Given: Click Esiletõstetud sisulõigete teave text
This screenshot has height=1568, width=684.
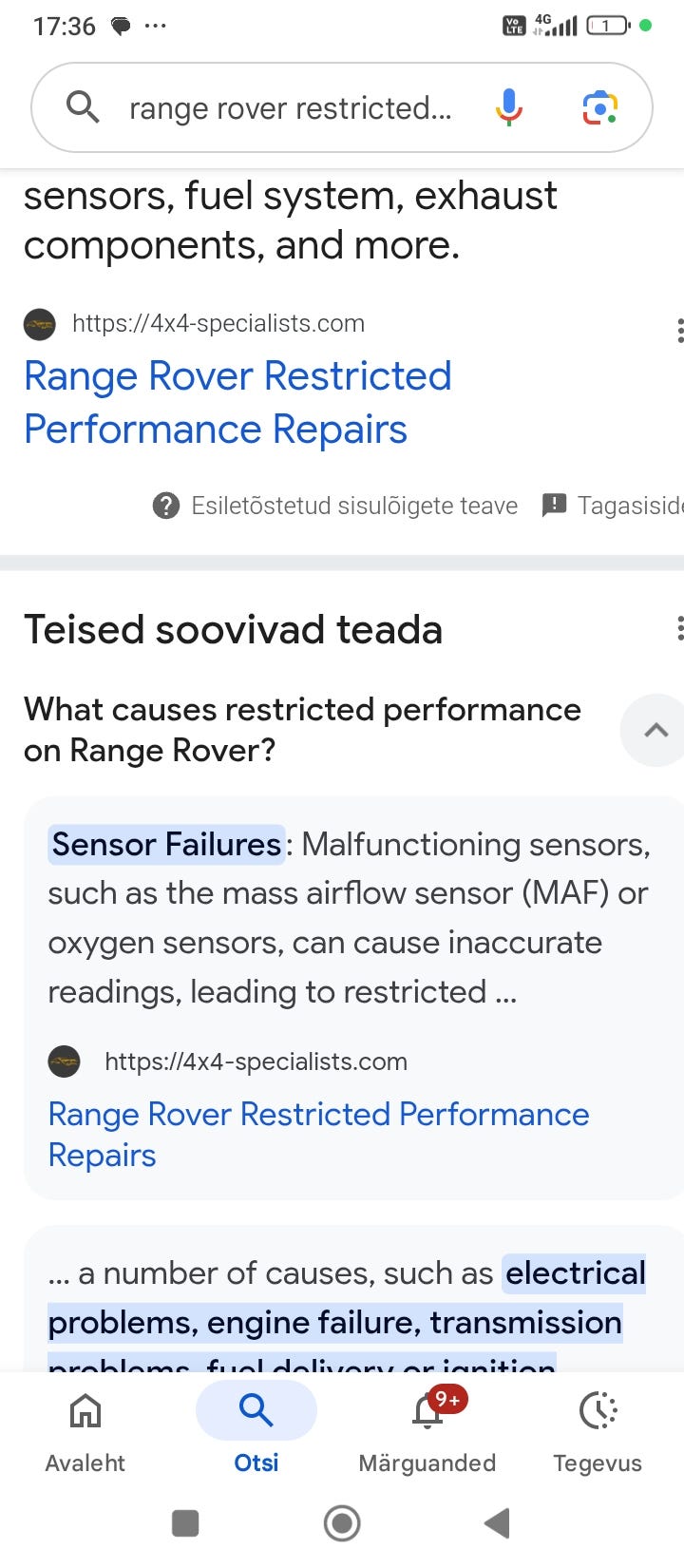Looking at the screenshot, I should [x=354, y=506].
